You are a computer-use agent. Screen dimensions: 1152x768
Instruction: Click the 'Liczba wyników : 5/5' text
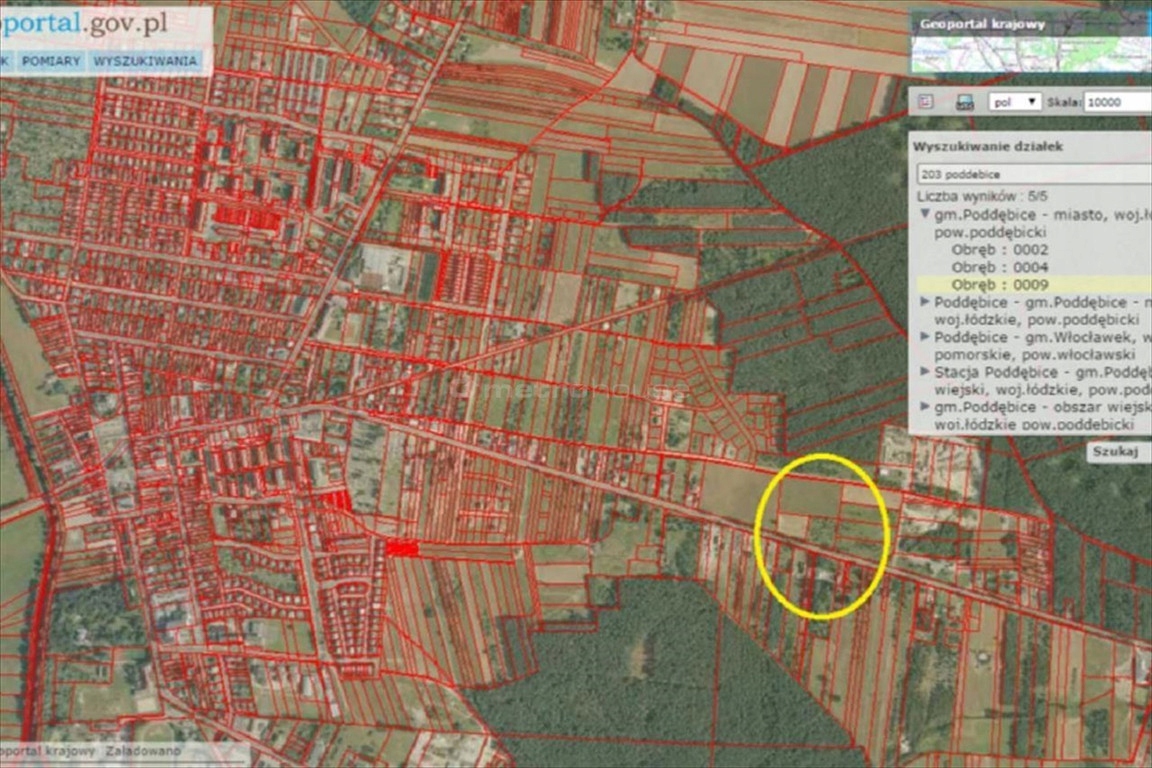[982, 196]
